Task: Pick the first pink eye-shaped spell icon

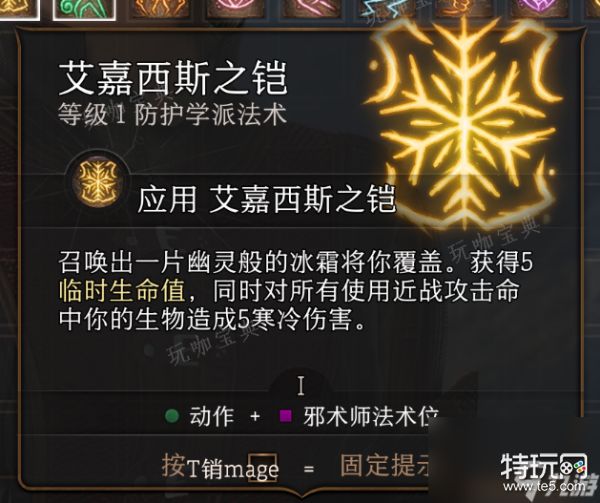Action: (x=235, y=8)
